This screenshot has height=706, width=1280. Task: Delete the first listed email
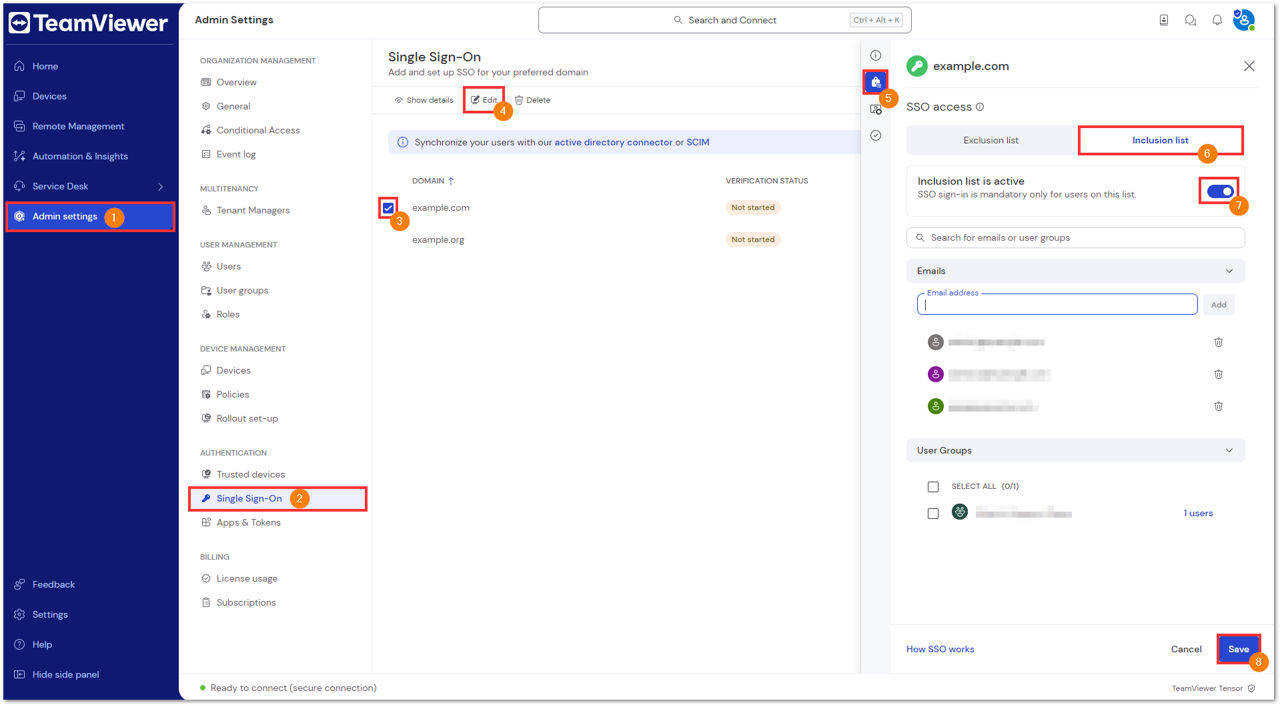tap(1218, 342)
